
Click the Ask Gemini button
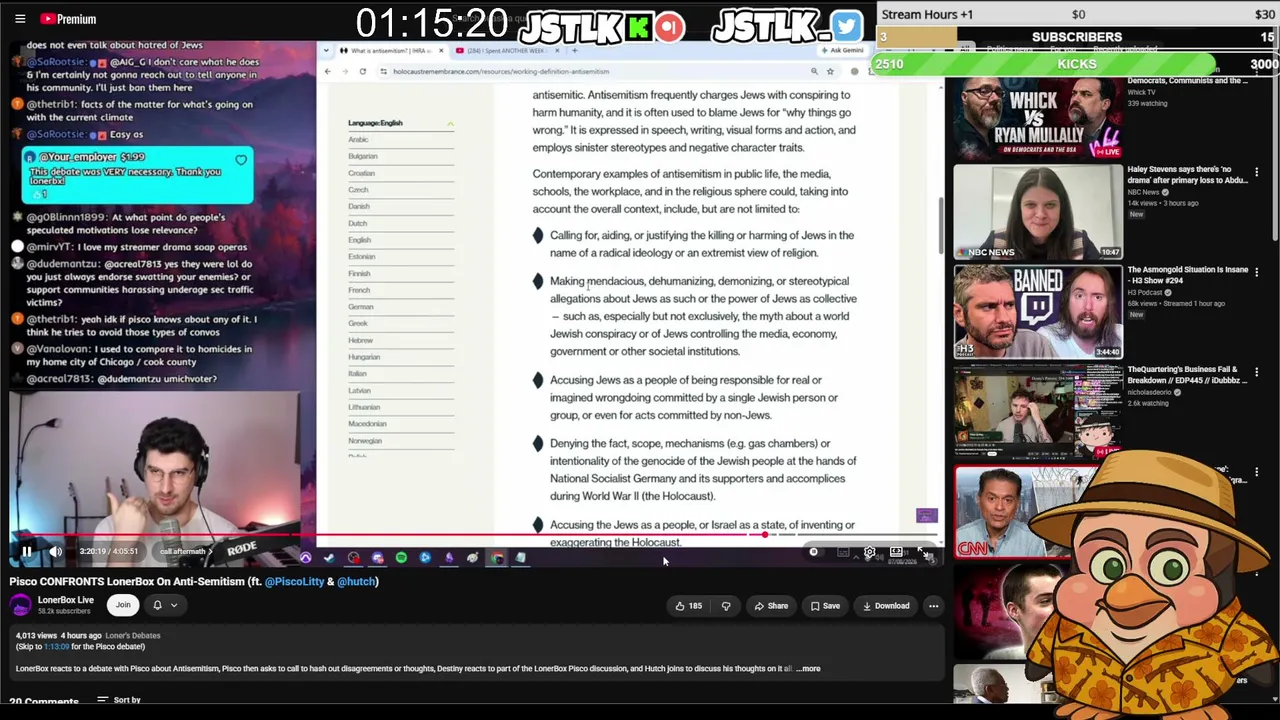click(x=842, y=50)
